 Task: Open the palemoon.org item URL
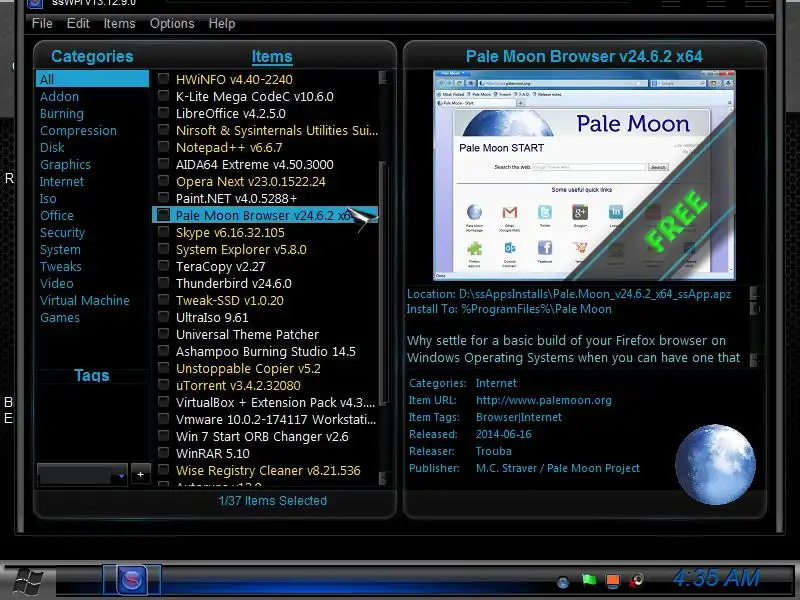point(543,400)
